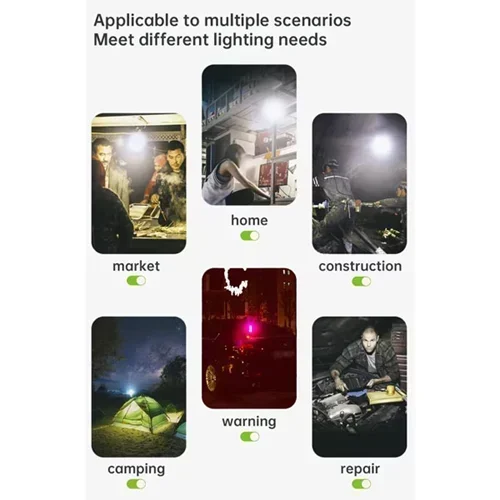Click the Meet different lighting needs text

tap(210, 40)
